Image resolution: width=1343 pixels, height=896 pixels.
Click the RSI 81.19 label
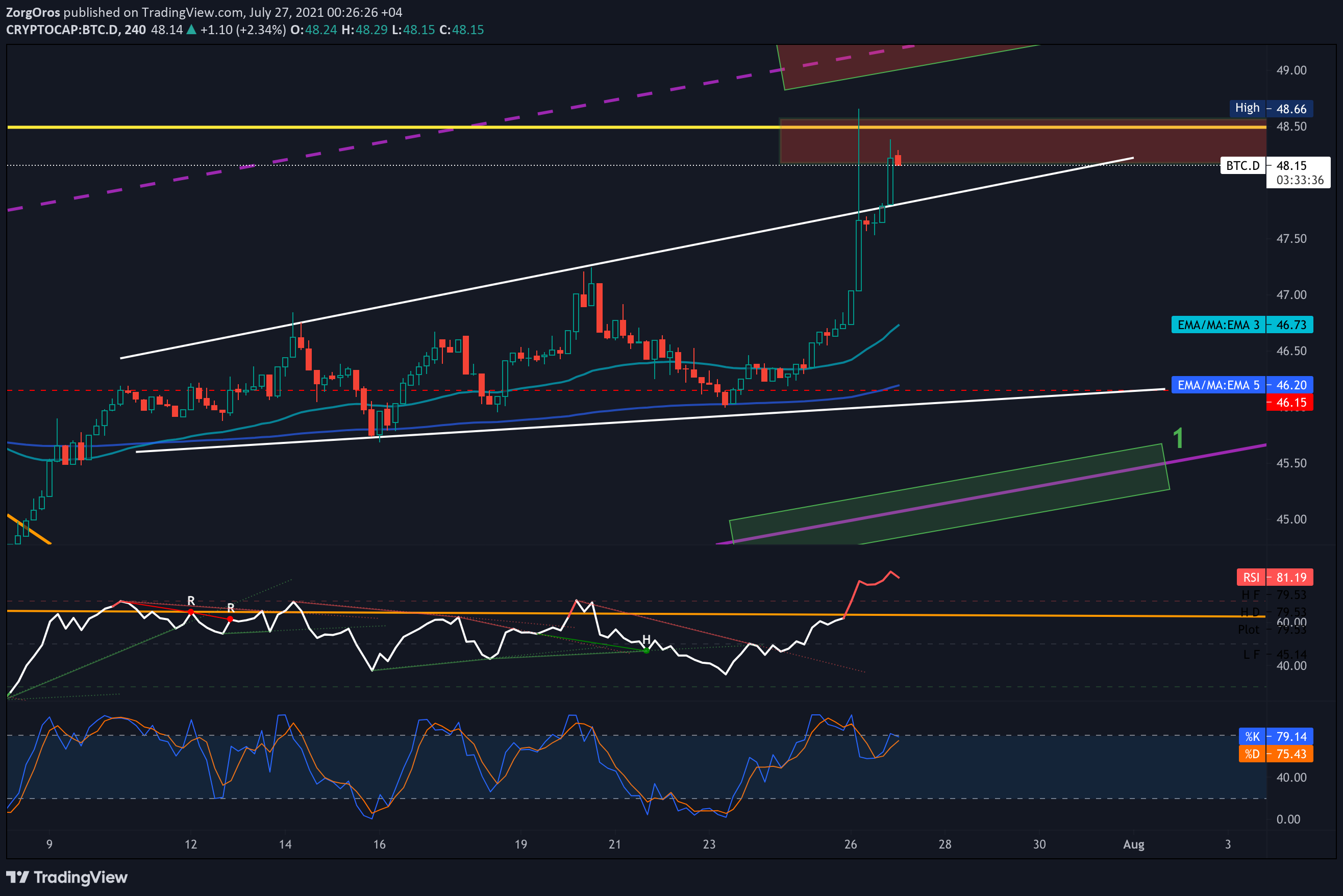point(1275,577)
